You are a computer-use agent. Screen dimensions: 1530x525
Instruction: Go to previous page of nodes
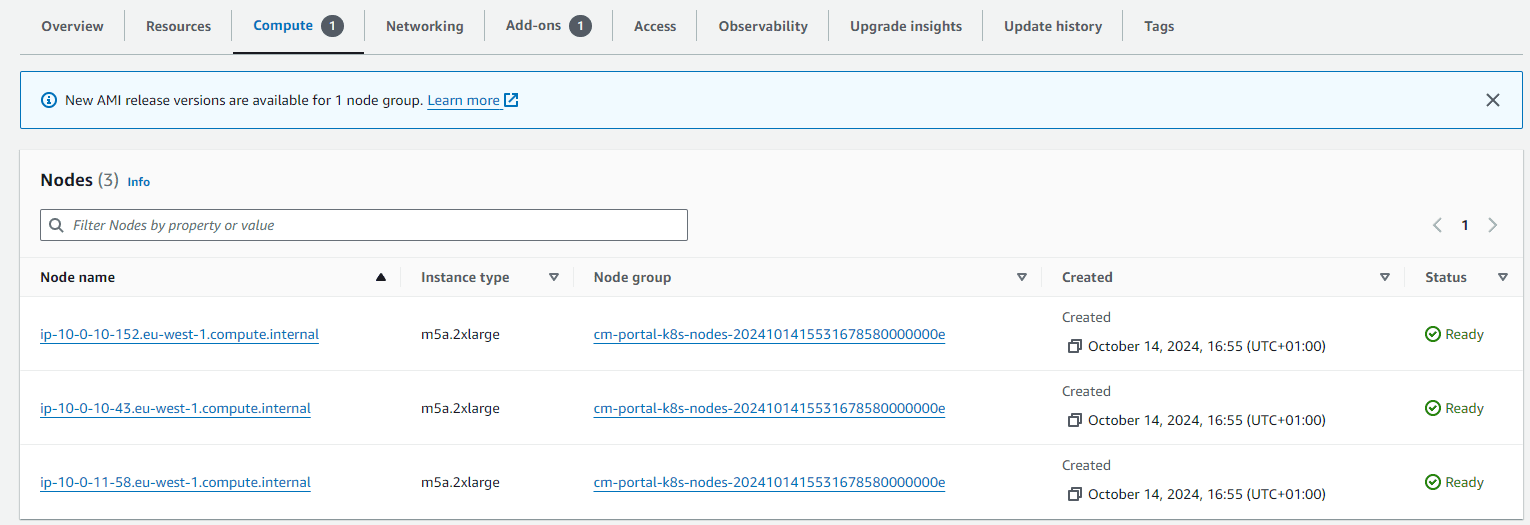[1437, 225]
